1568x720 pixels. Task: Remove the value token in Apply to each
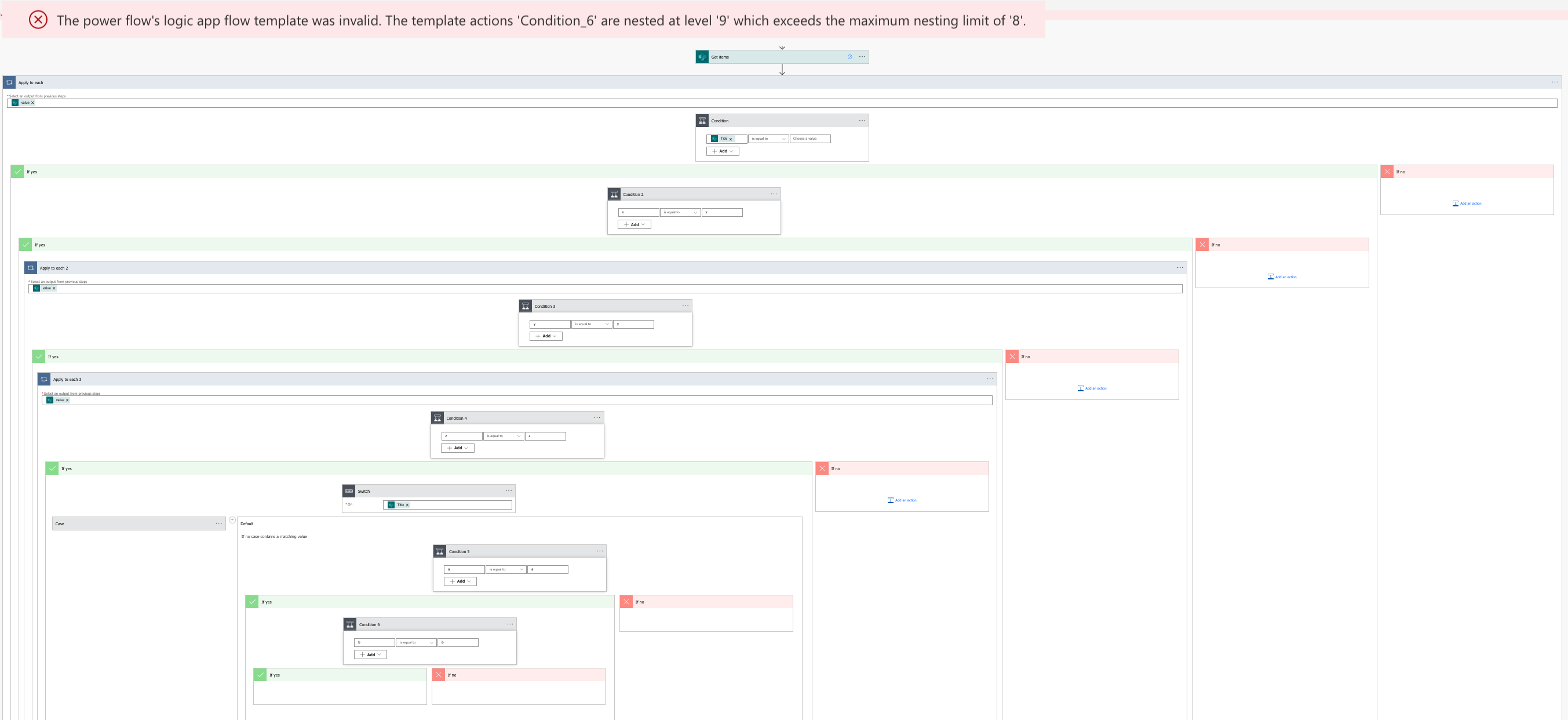click(32, 103)
